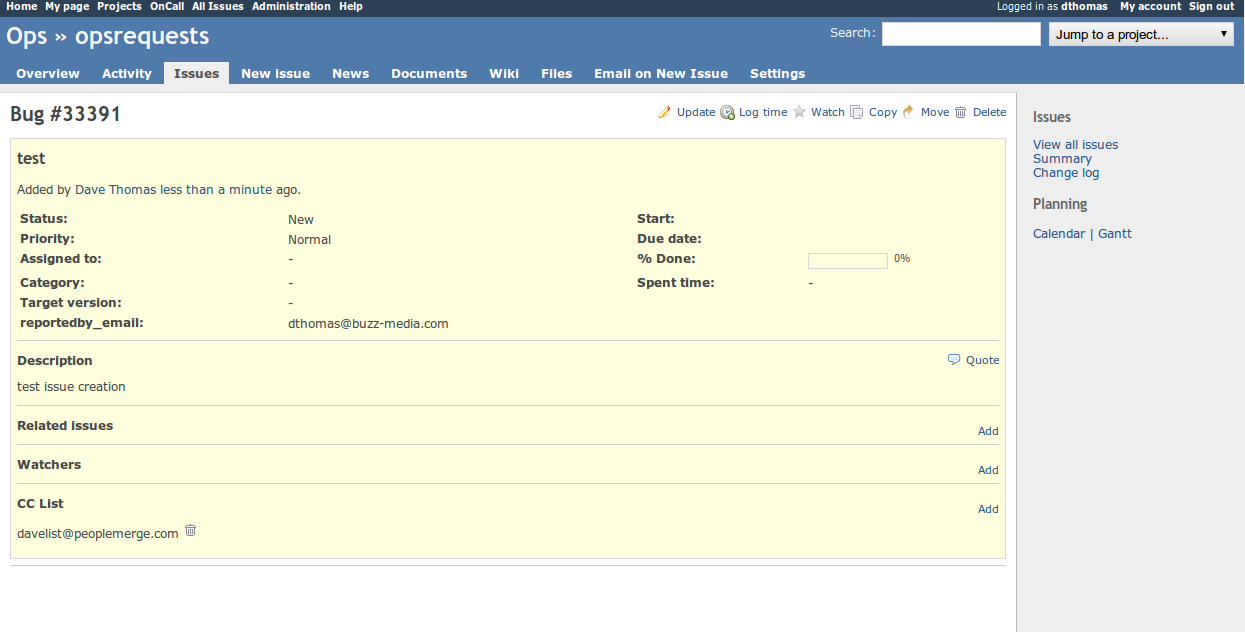The width and height of the screenshot is (1245, 632).
Task: Open the Administration top menu item
Action: 291,7
